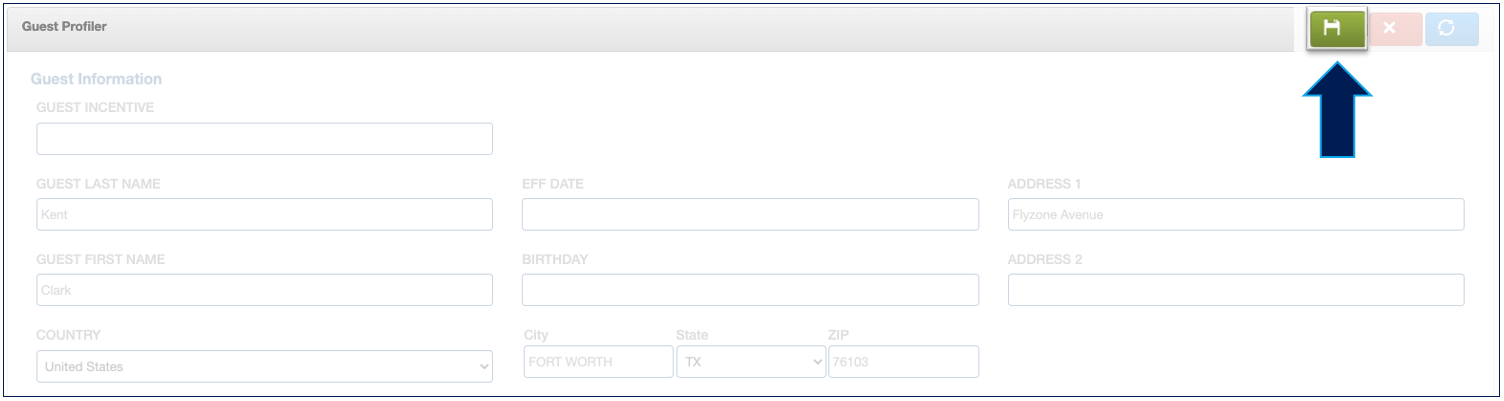The width and height of the screenshot is (1504, 401).
Task: Select the Eff Date input field
Action: 750,214
